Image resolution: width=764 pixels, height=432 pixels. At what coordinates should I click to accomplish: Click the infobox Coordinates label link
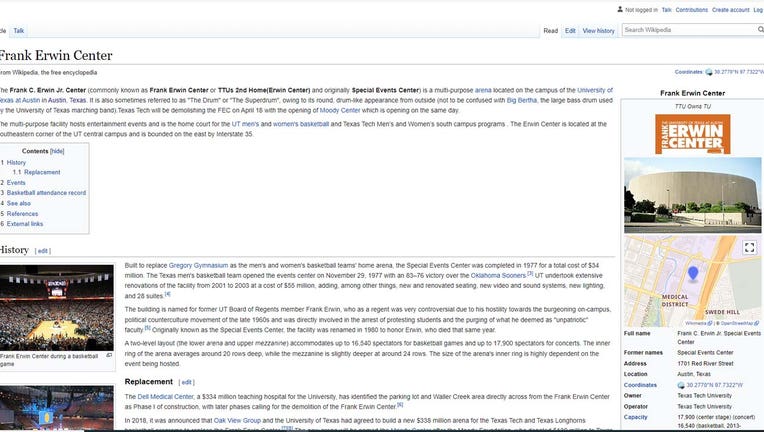pos(640,385)
